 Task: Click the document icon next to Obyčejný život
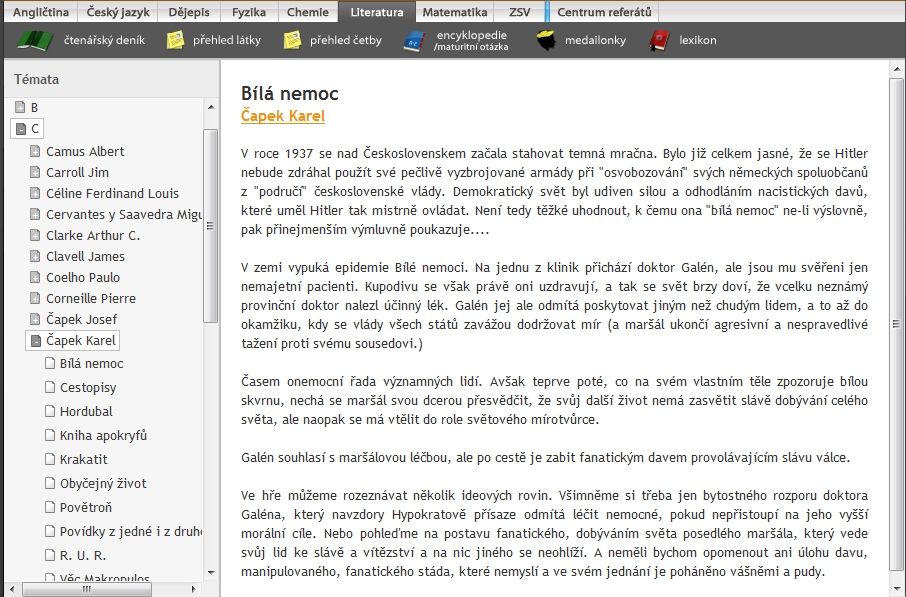pyautogui.click(x=50, y=483)
